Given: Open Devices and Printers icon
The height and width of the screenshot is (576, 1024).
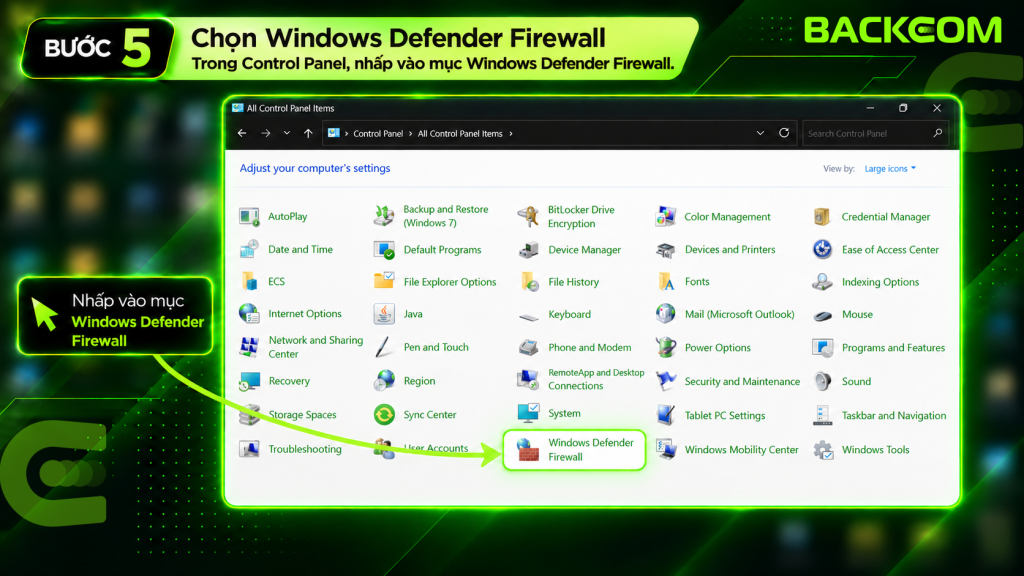Looking at the screenshot, I should coord(665,249).
